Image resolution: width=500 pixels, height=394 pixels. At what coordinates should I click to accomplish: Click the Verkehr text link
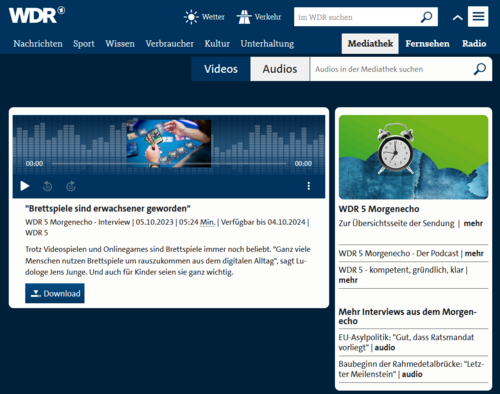[x=268, y=17]
